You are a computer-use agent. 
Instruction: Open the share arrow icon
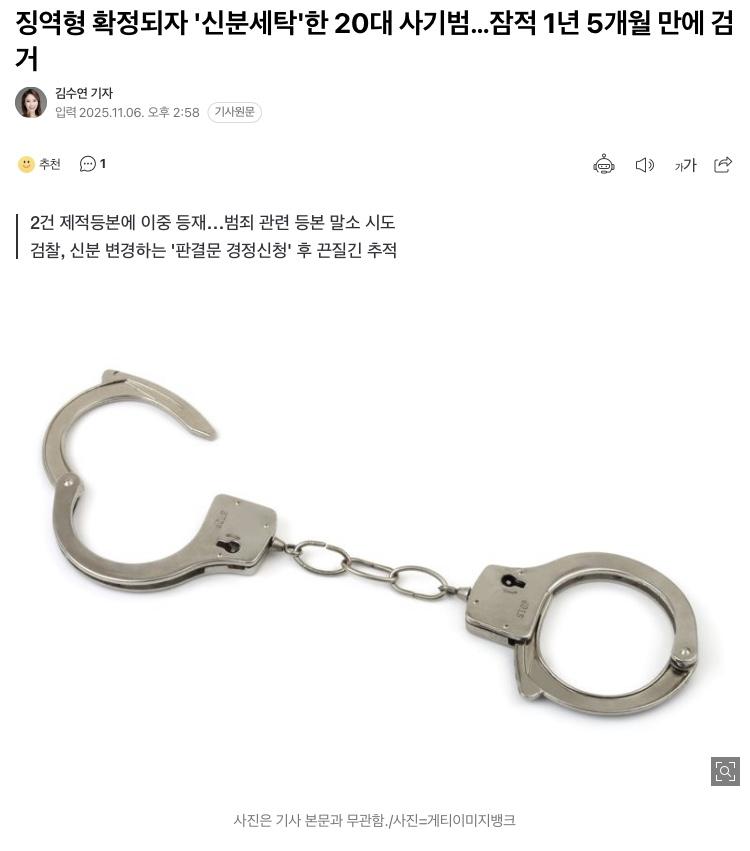(722, 164)
